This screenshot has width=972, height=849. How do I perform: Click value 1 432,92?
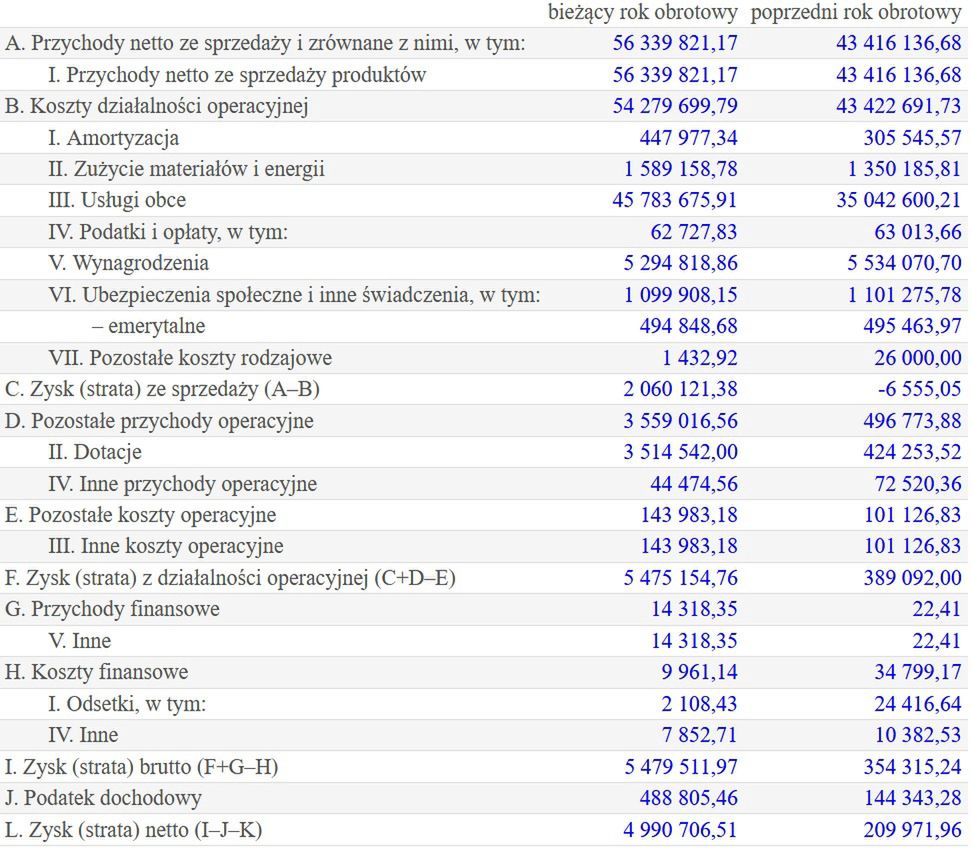point(700,358)
